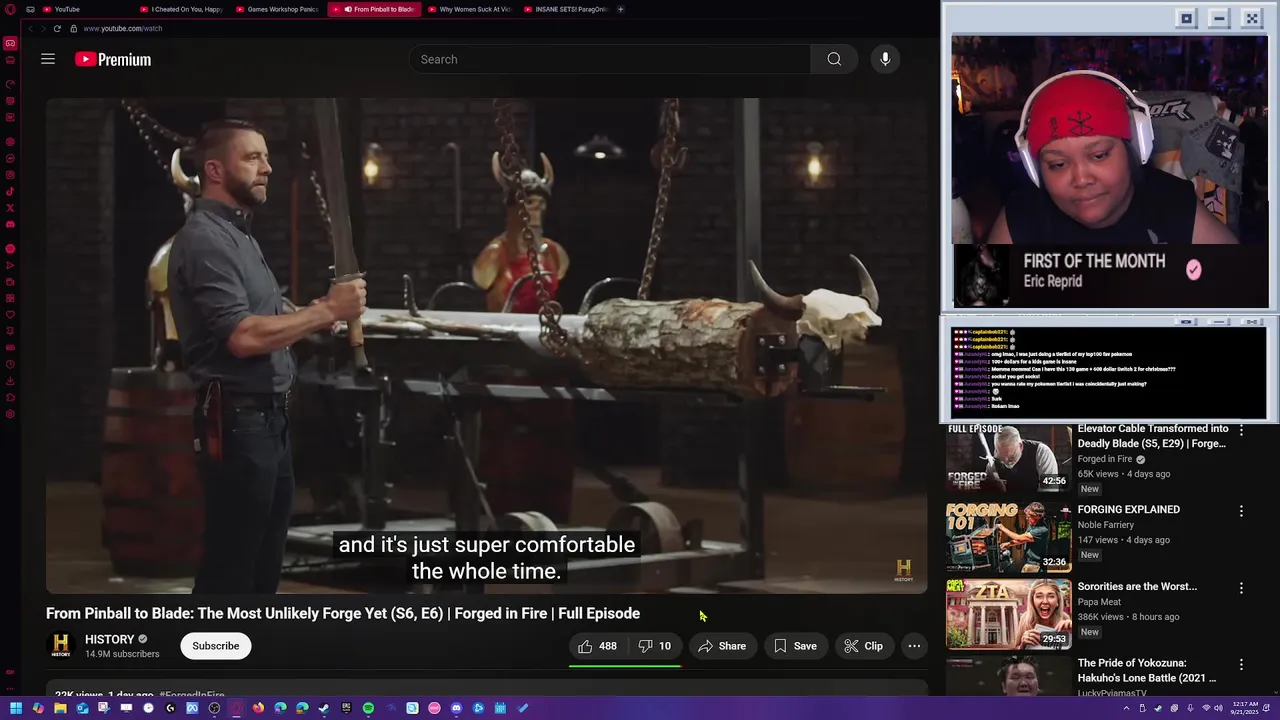This screenshot has height=720, width=1280.
Task: Save the video to a playlist
Action: (795, 646)
